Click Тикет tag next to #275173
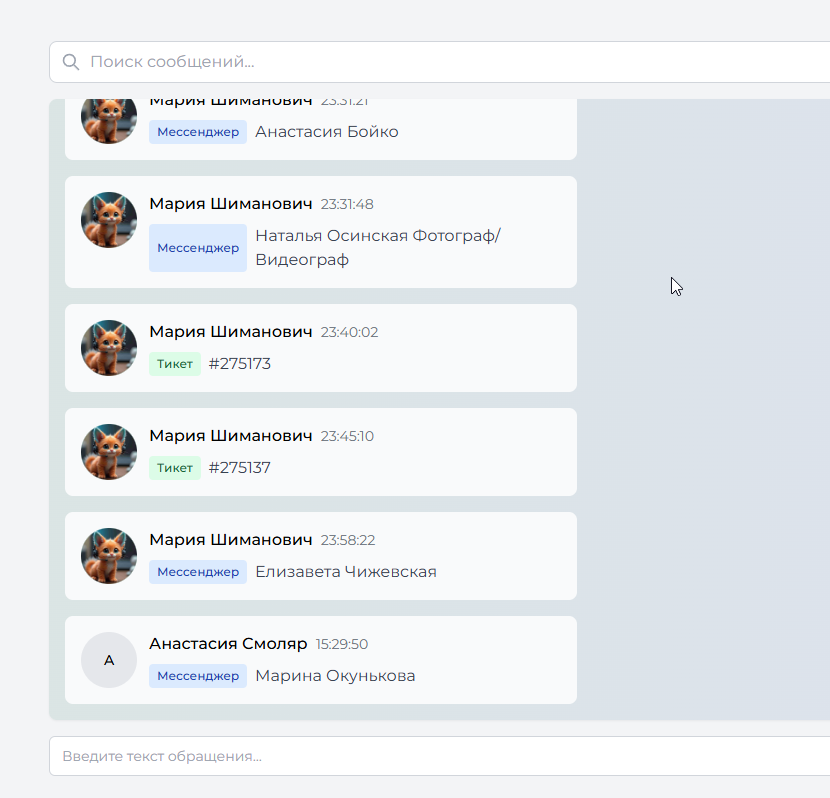The height and width of the screenshot is (798, 830). [175, 364]
